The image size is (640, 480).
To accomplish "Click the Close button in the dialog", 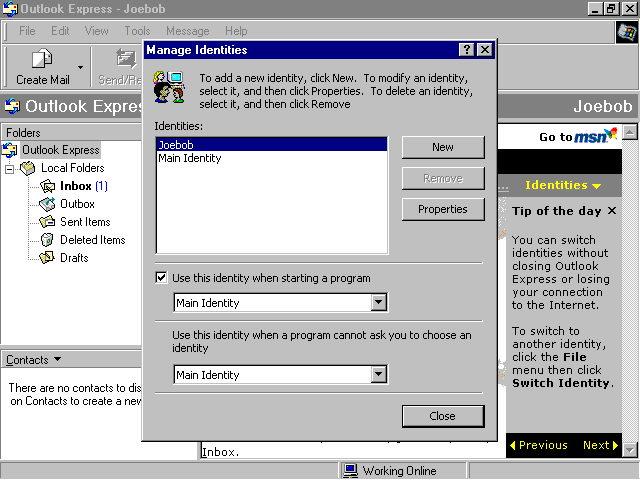I will [443, 416].
